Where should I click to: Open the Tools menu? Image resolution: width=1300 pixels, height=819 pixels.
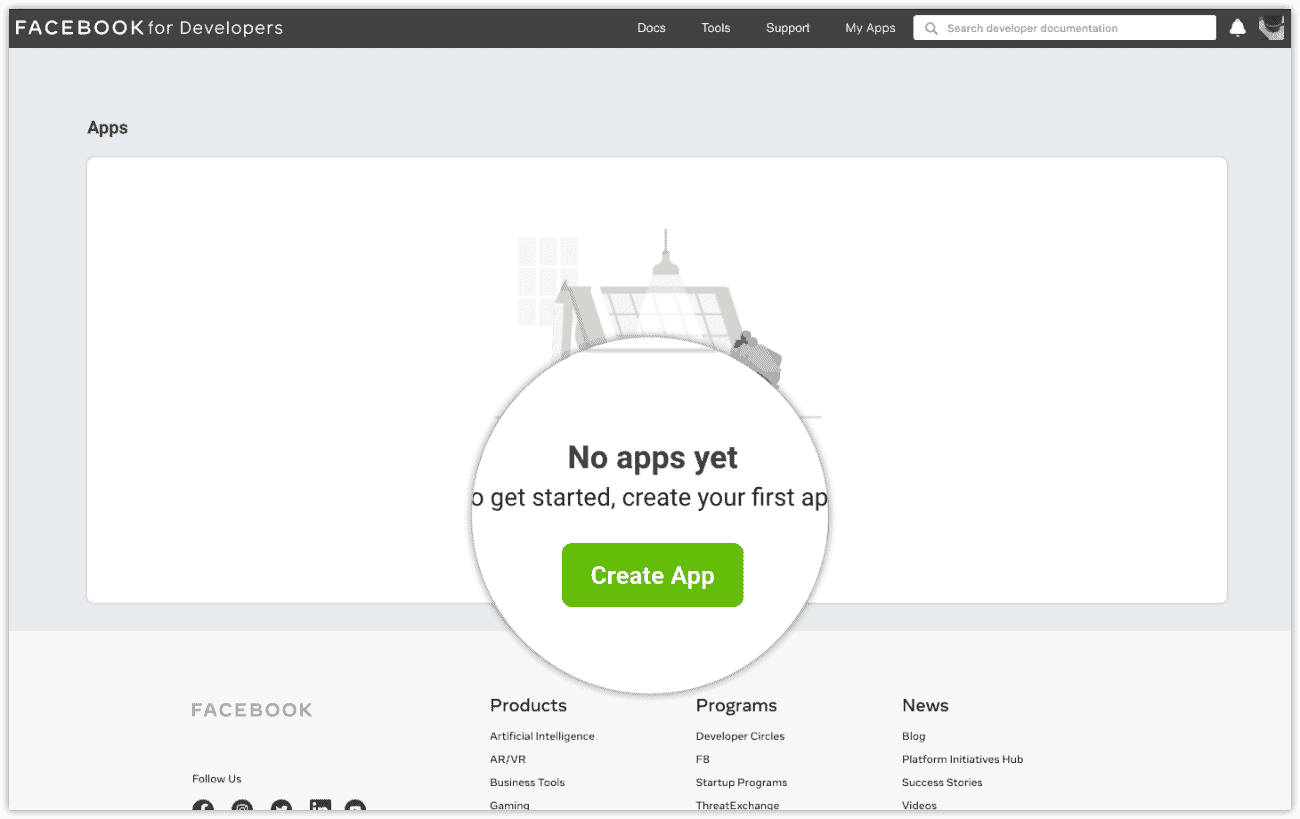point(715,28)
